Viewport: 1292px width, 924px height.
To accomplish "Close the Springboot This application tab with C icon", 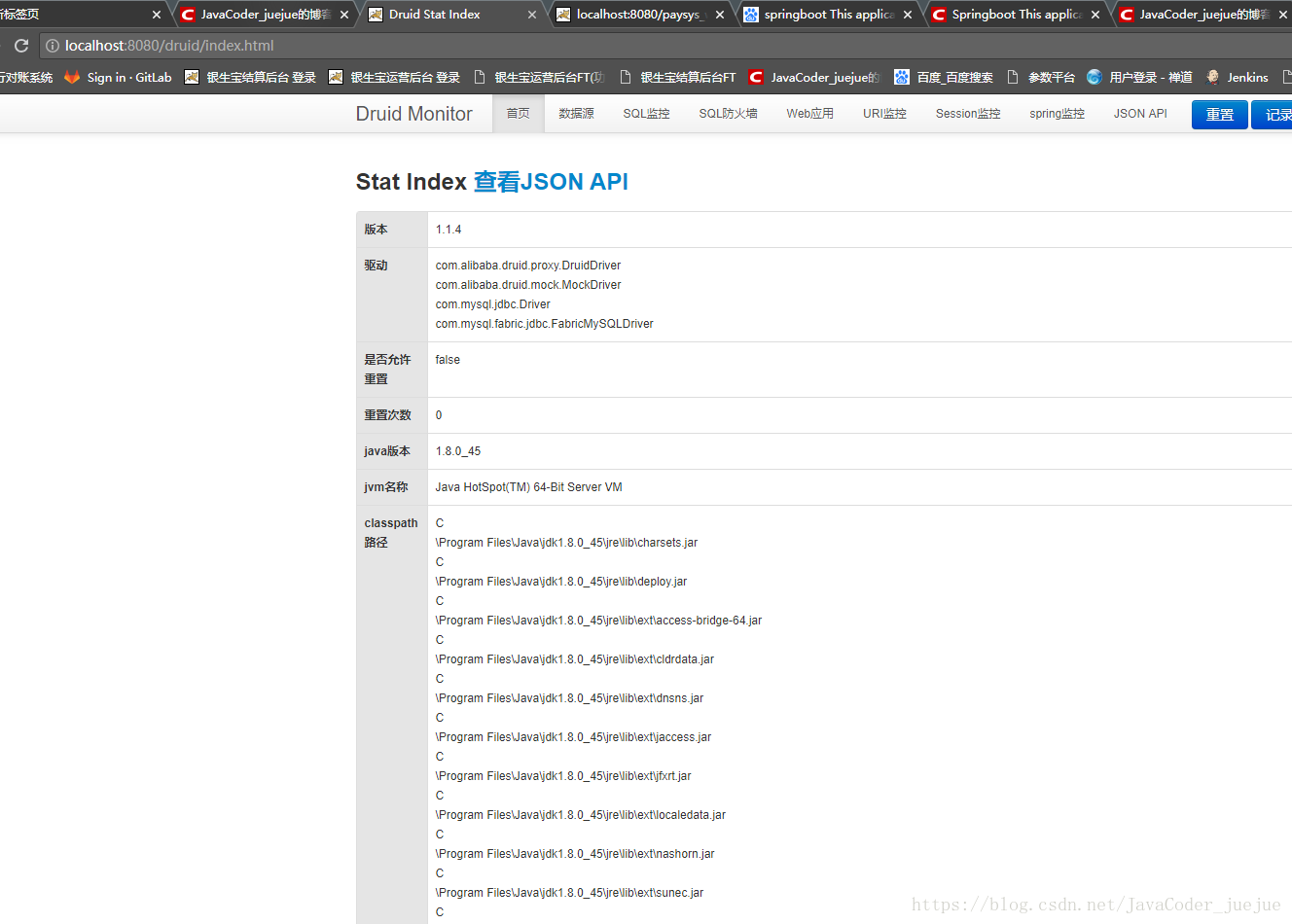I will (1095, 15).
